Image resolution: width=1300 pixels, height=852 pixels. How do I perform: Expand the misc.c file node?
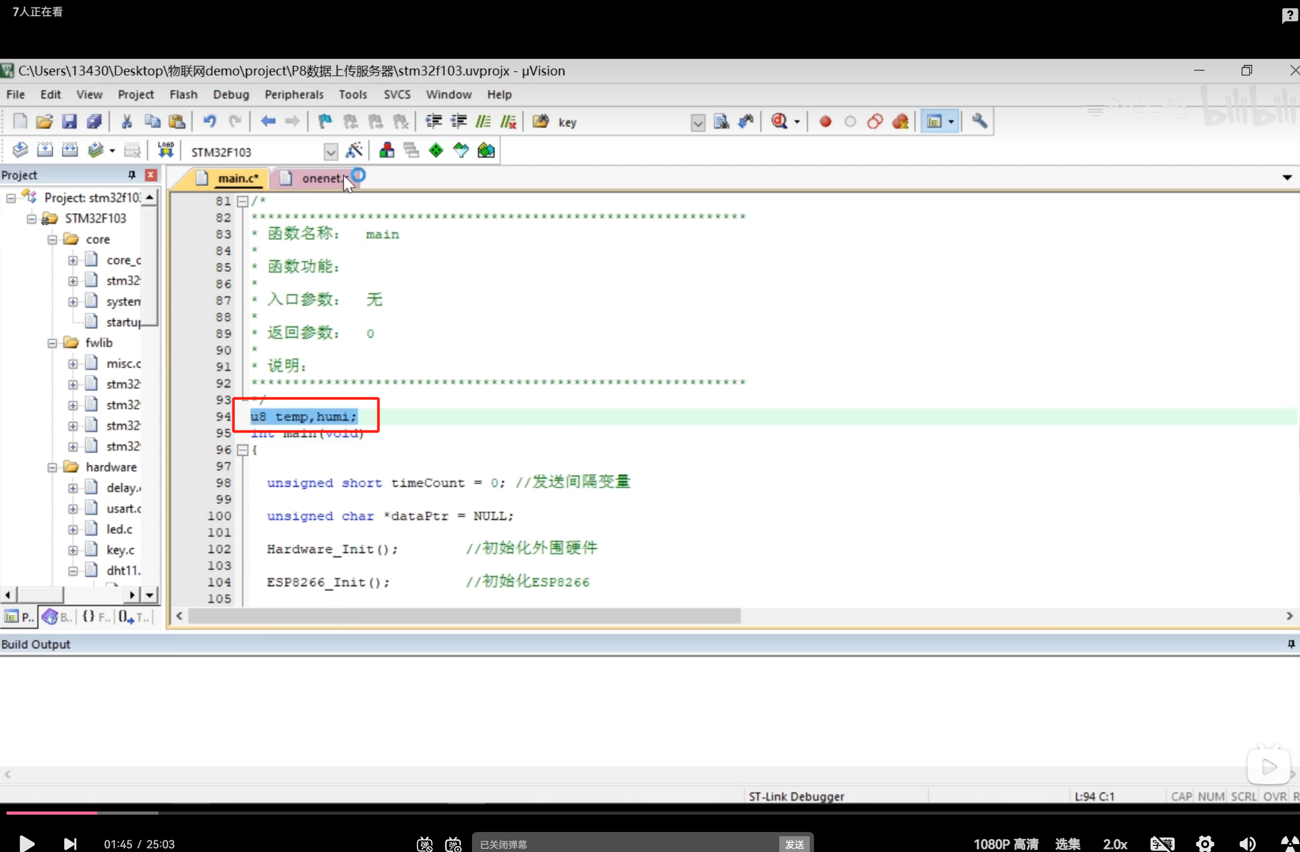73,364
